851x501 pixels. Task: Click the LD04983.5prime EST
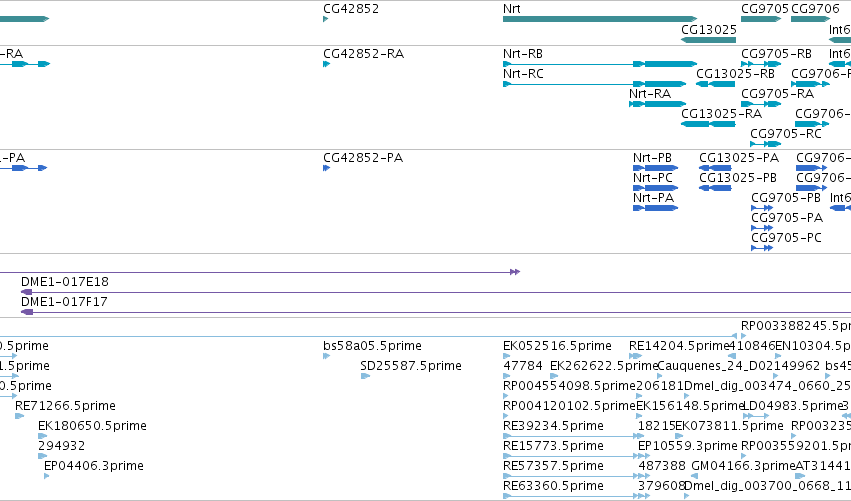coord(755,416)
